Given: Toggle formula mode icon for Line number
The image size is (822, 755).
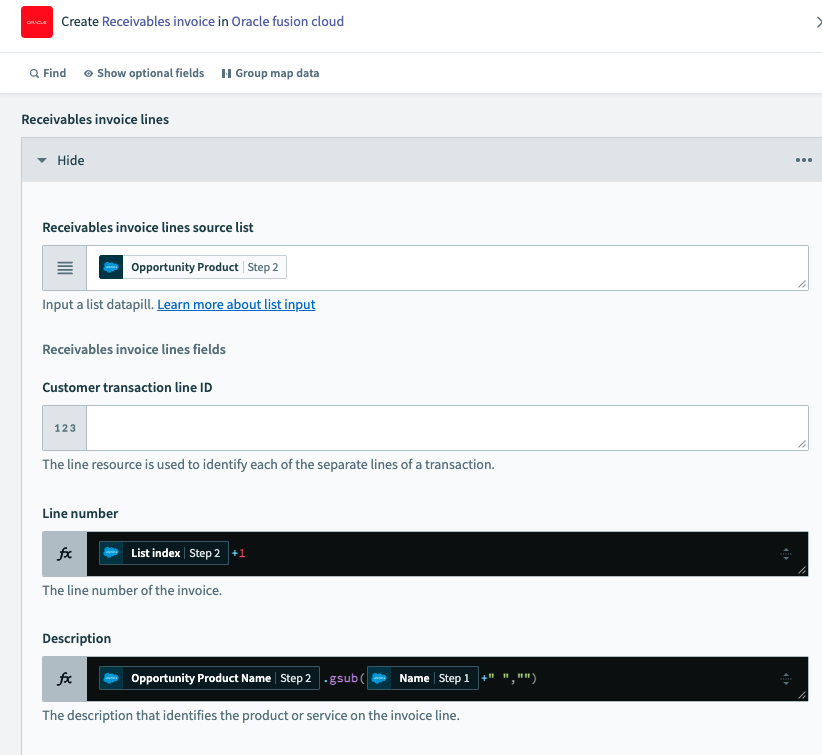Looking at the screenshot, I should point(65,554).
